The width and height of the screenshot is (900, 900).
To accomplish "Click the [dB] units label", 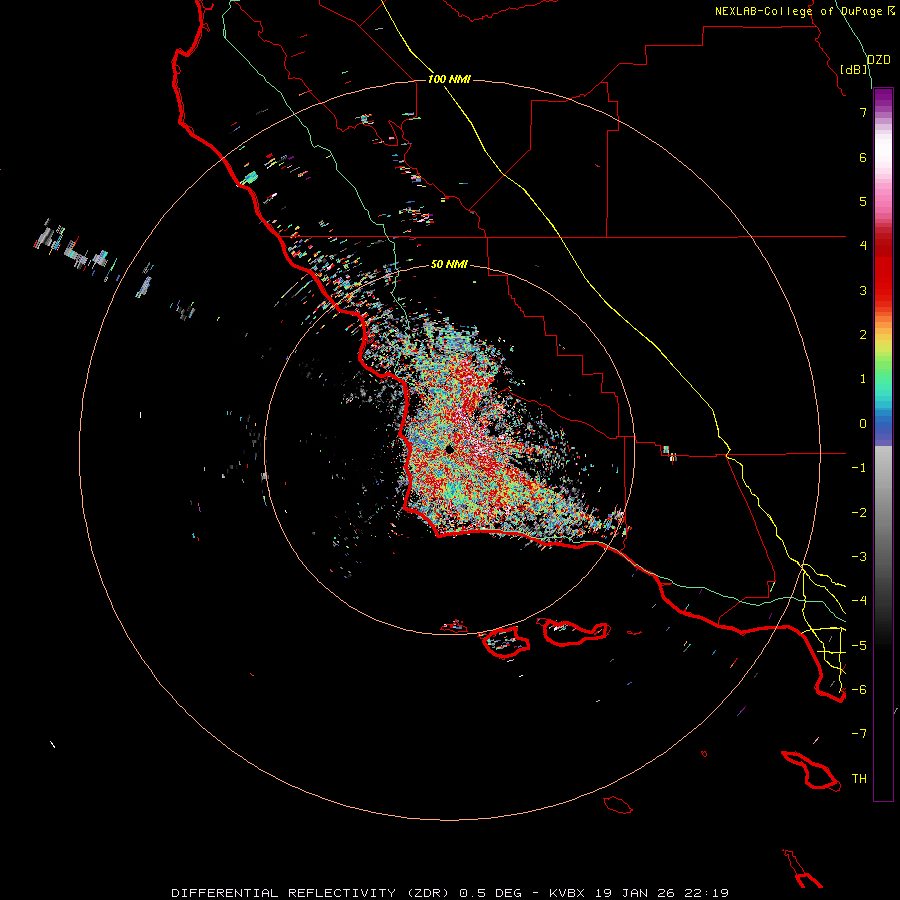I will 853,69.
